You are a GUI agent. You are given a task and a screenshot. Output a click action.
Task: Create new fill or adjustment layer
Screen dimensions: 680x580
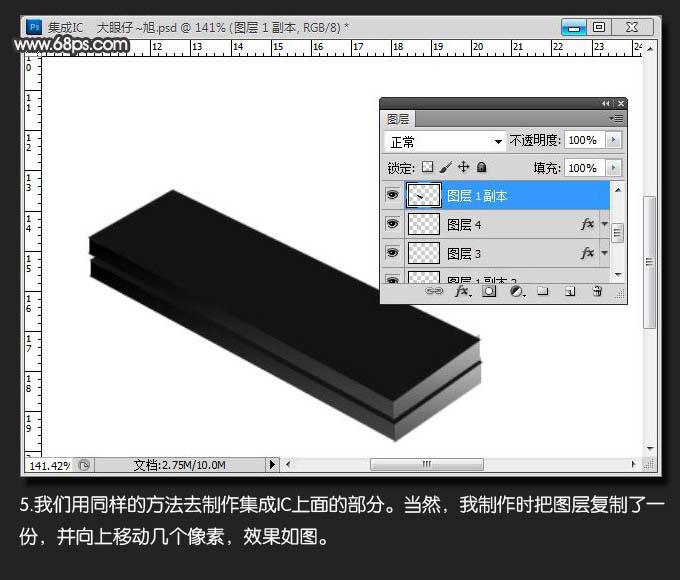point(517,292)
